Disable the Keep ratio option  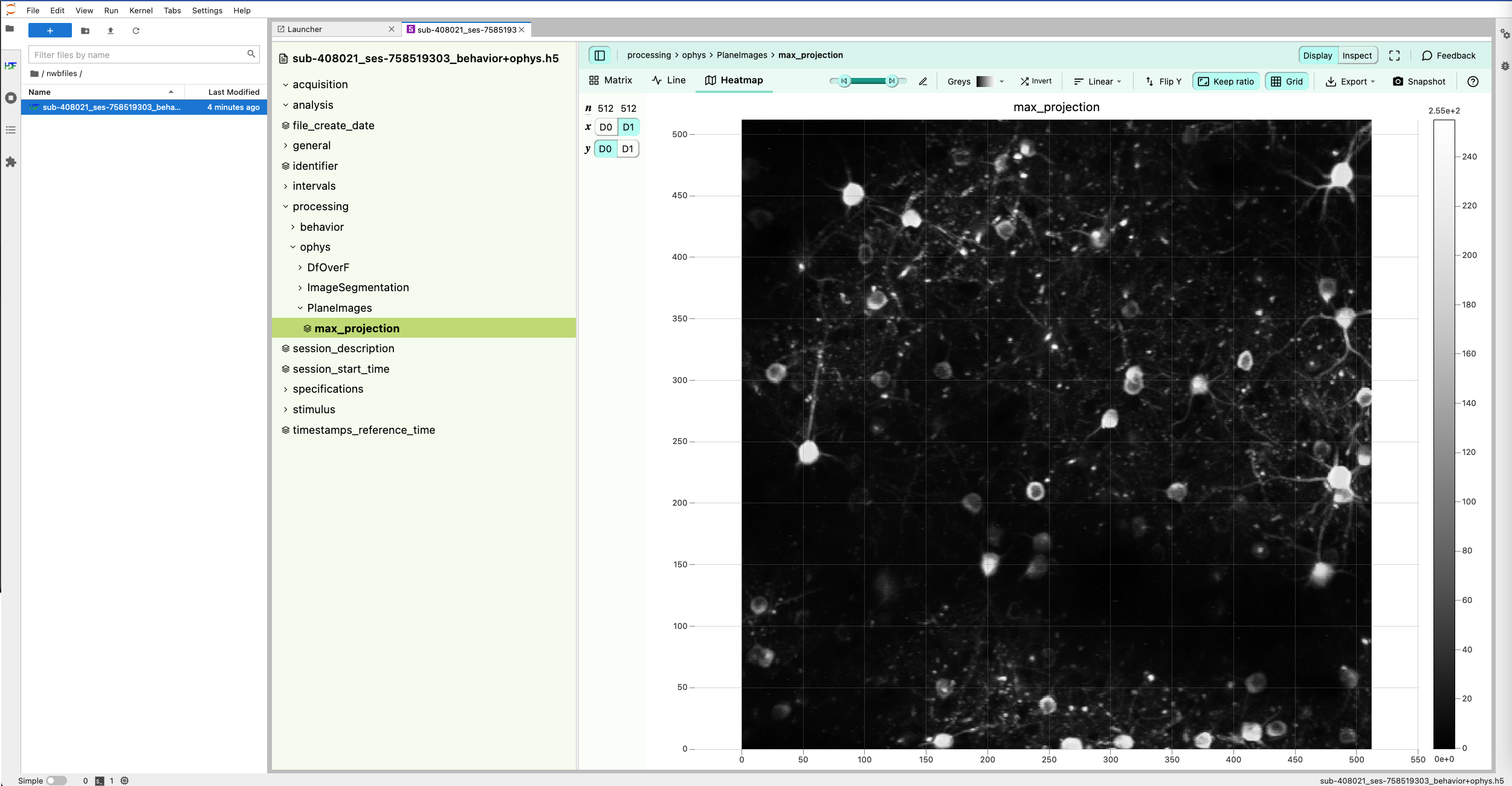[1225, 81]
